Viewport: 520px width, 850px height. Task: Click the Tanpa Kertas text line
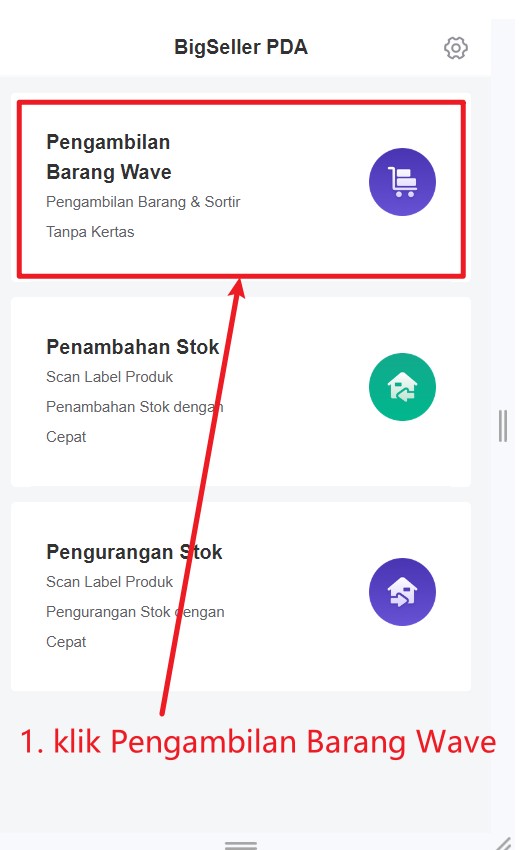click(x=90, y=232)
